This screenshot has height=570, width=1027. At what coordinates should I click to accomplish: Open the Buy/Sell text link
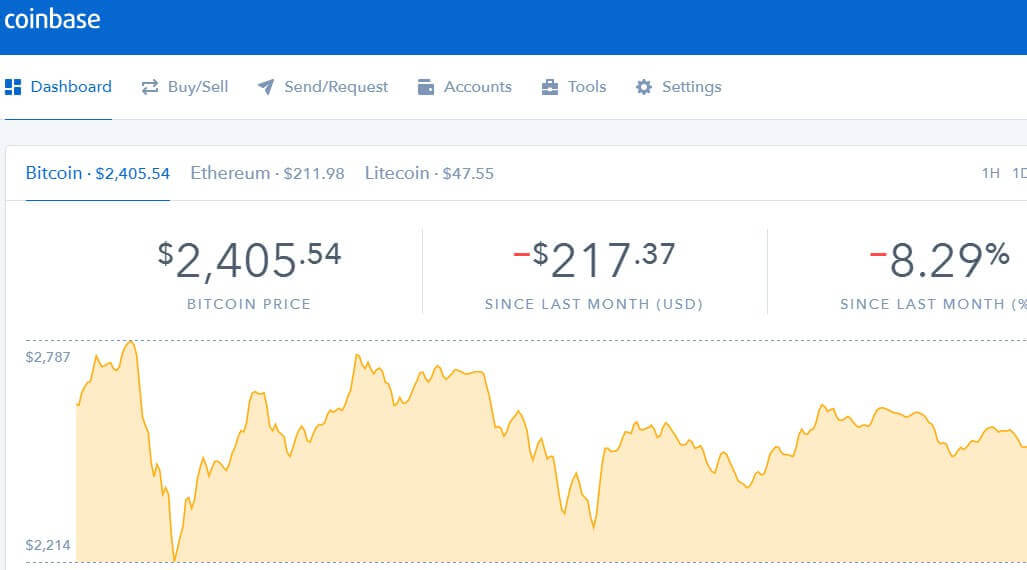pyautogui.click(x=198, y=87)
